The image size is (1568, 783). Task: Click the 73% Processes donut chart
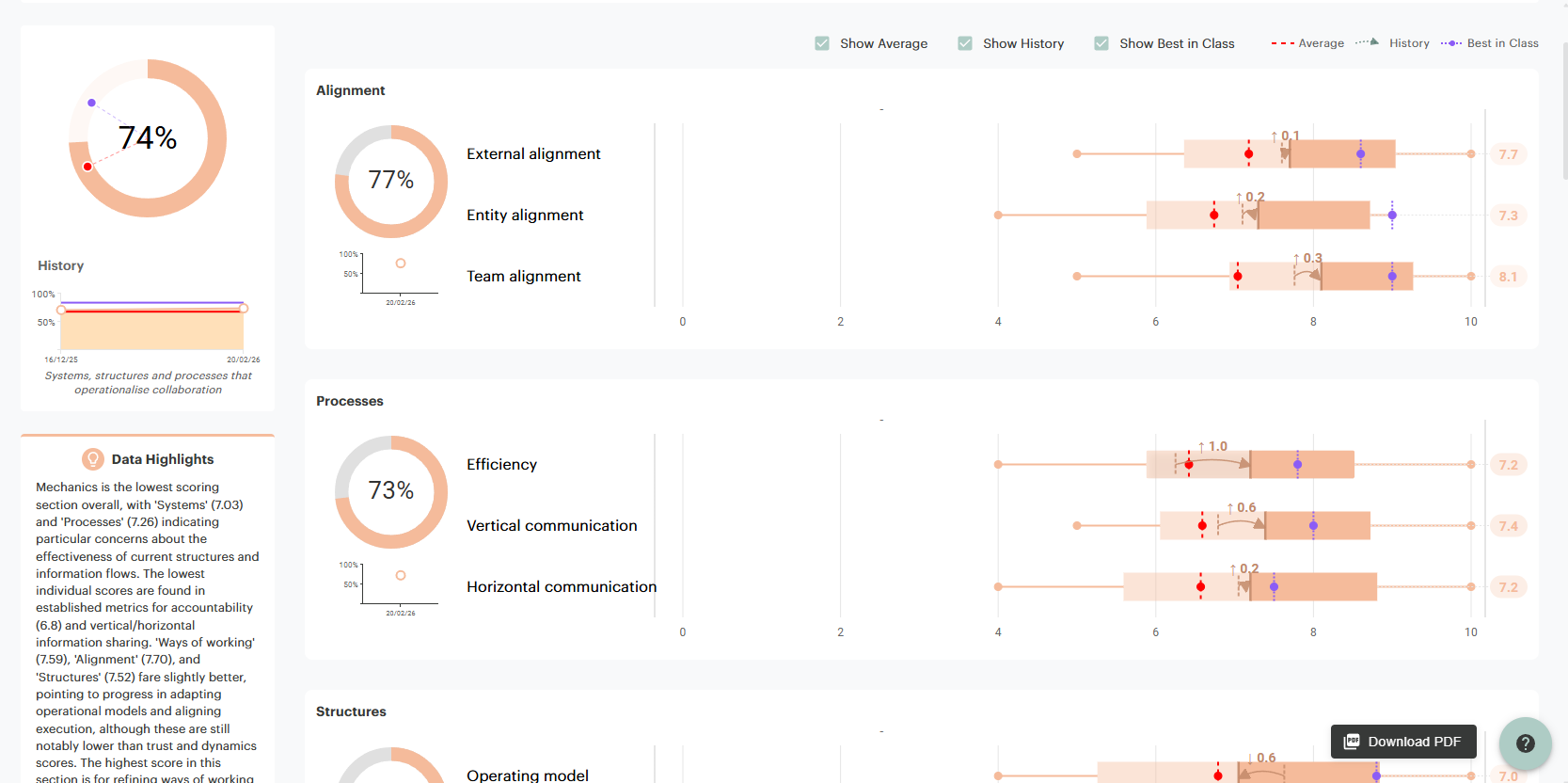click(391, 491)
